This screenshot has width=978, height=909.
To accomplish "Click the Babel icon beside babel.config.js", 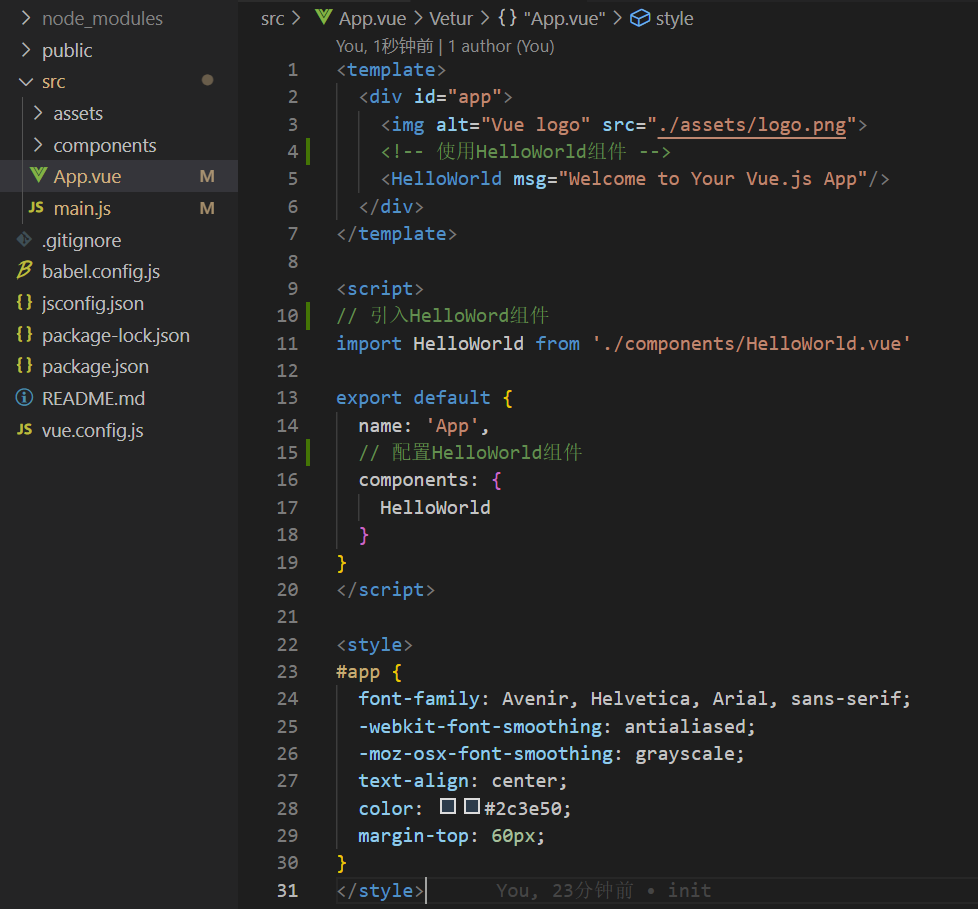I will [x=24, y=270].
